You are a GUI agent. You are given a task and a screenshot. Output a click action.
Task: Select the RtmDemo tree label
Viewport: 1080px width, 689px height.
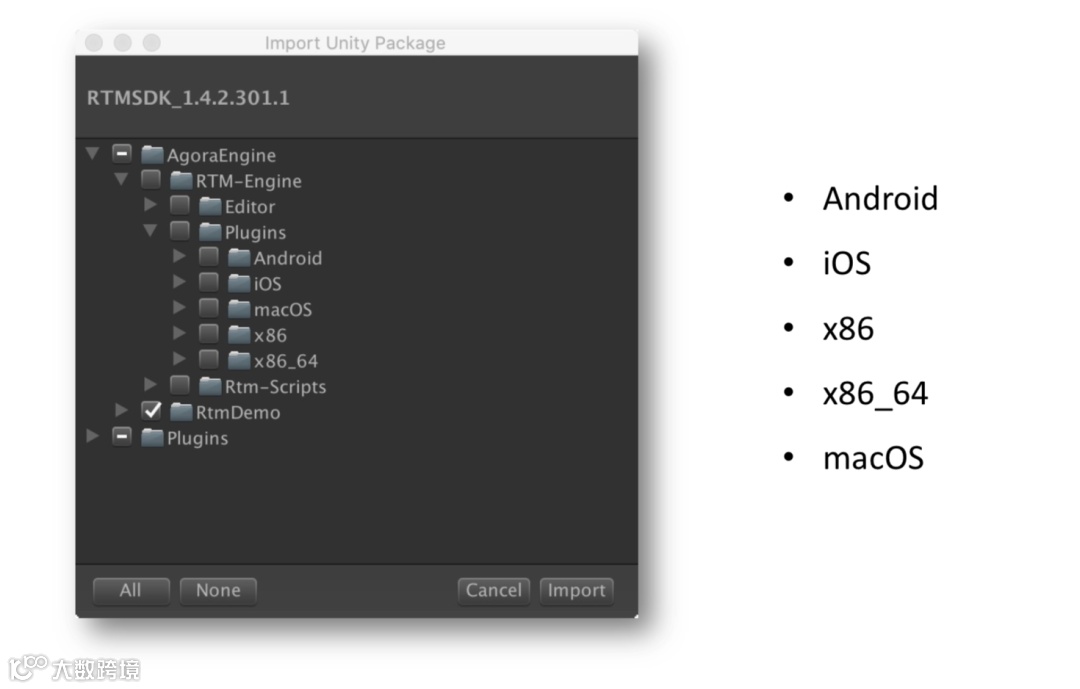click(238, 413)
